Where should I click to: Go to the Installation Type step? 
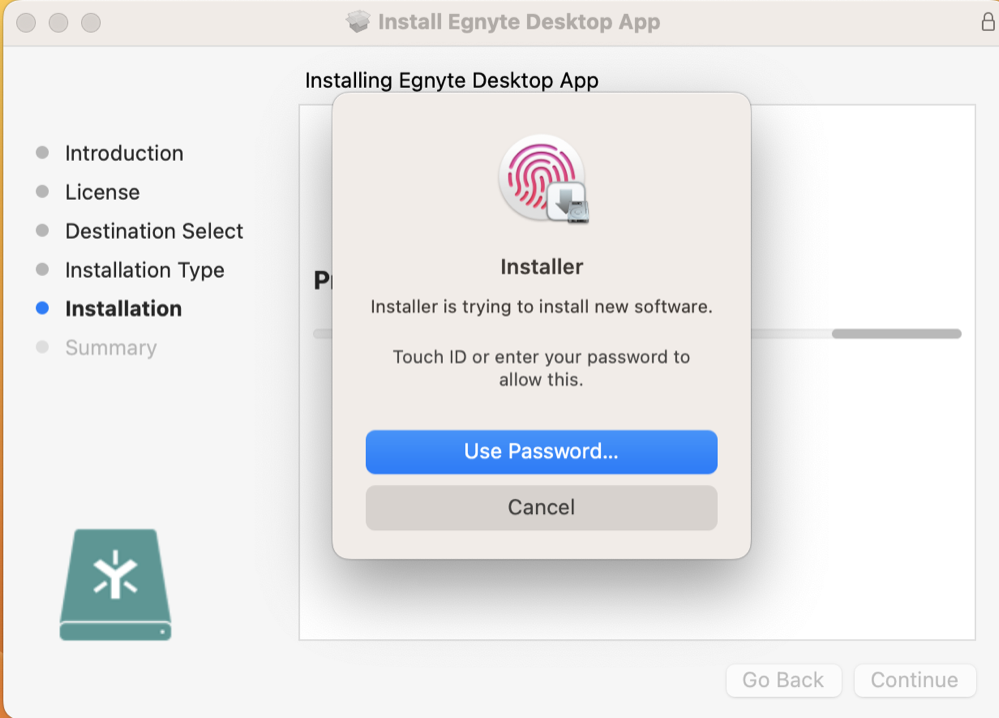pyautogui.click(x=144, y=270)
